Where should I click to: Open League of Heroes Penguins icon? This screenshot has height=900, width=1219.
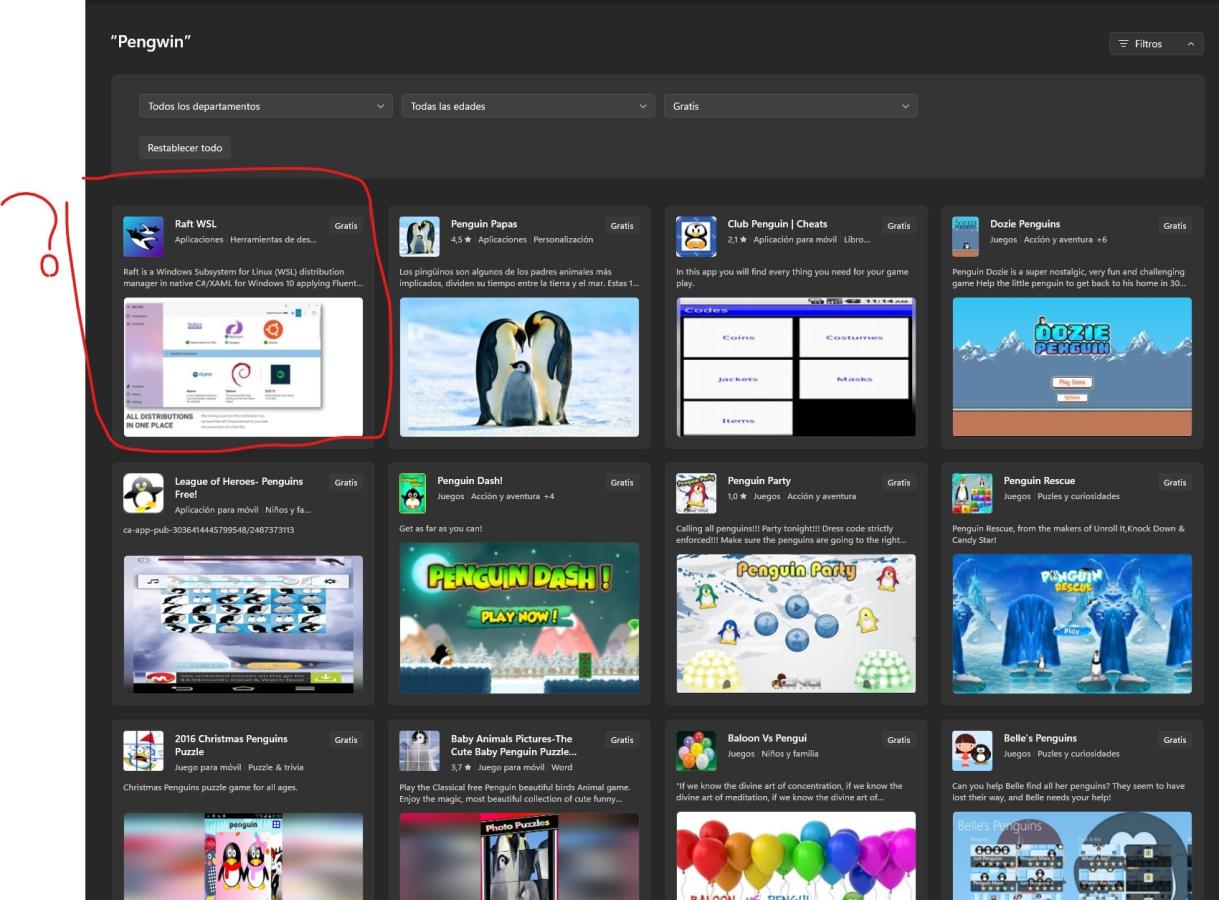coord(143,493)
